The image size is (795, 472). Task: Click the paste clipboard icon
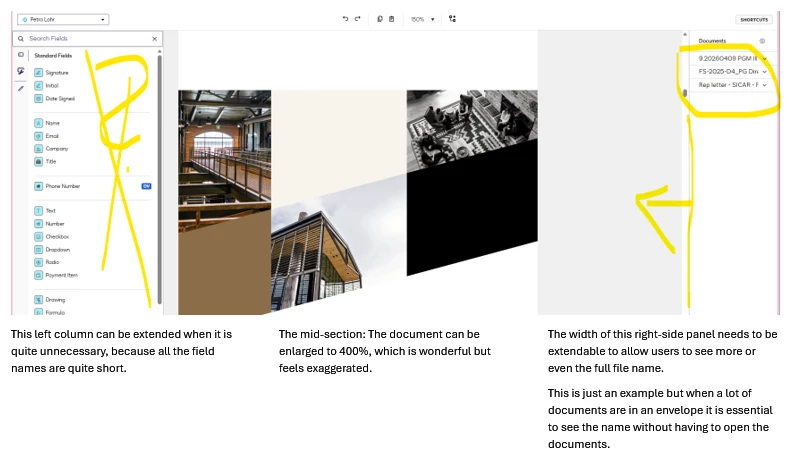(391, 19)
